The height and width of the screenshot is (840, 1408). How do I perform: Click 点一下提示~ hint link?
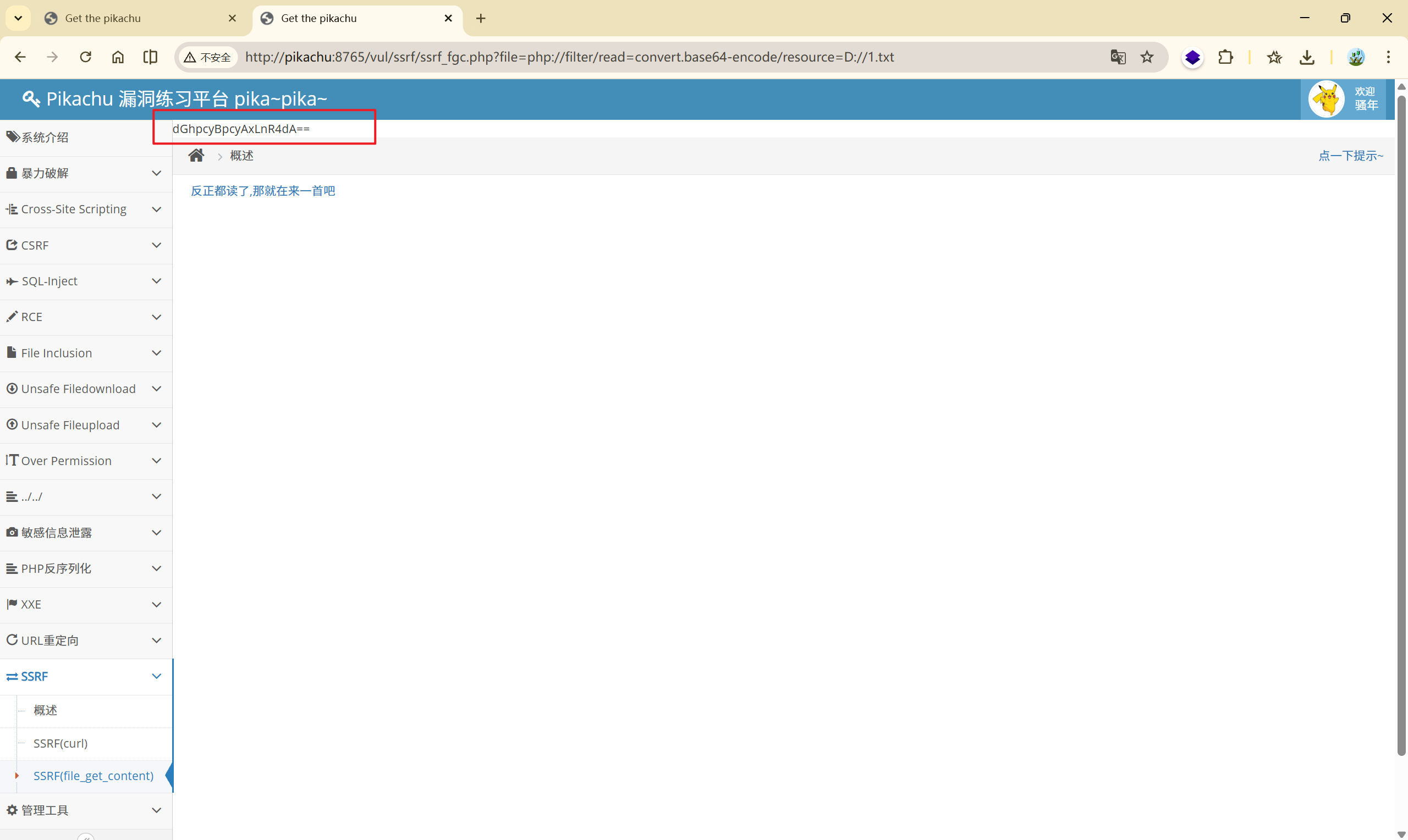point(1351,156)
